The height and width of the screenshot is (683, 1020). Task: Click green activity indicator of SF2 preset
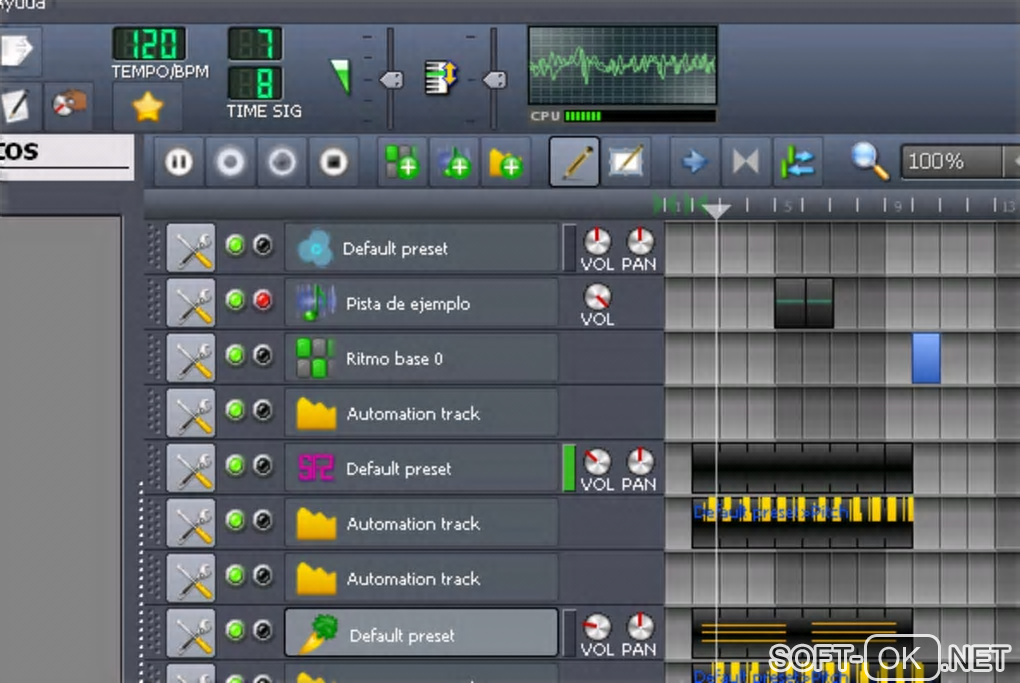coord(569,468)
